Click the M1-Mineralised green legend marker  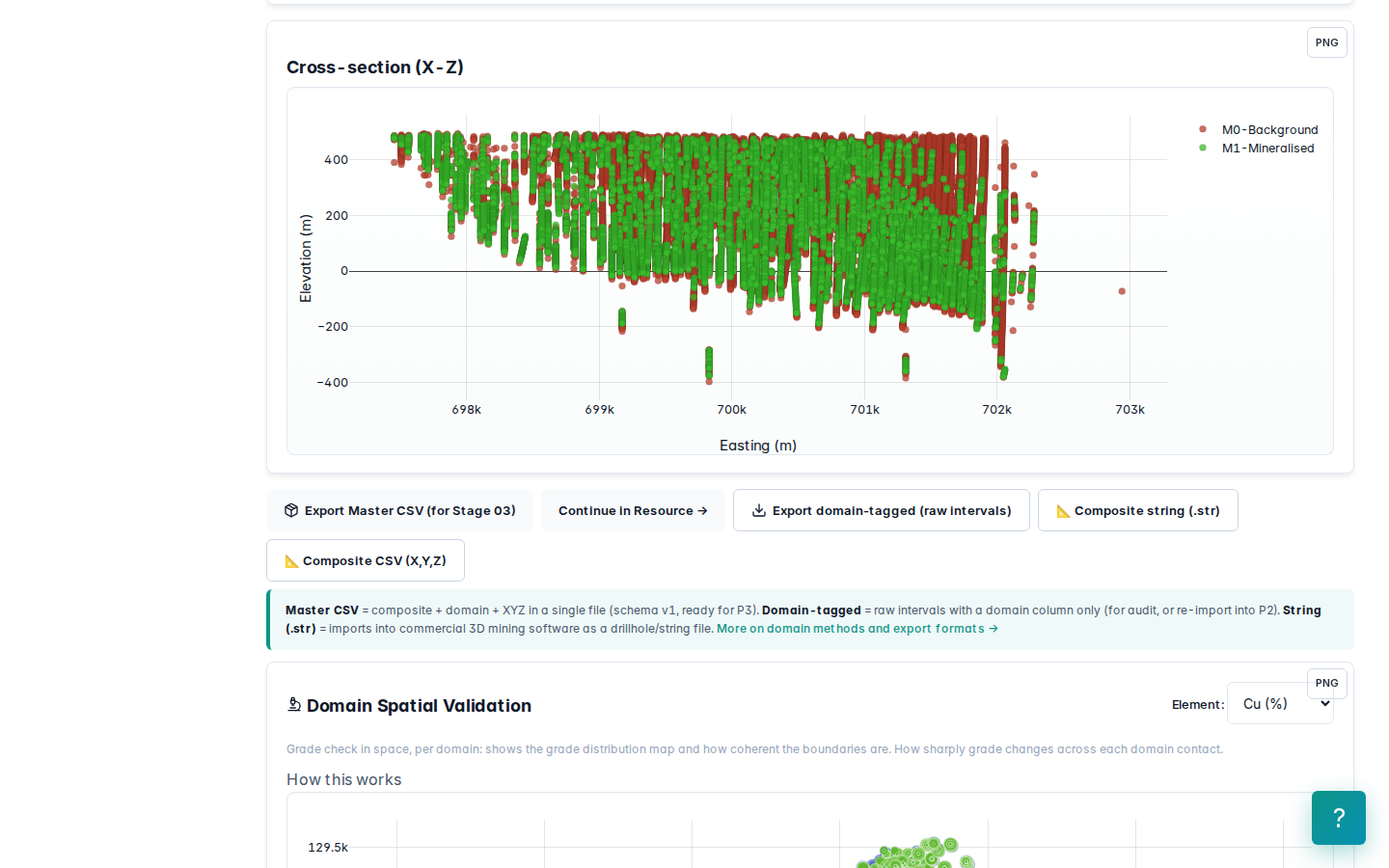tap(1203, 148)
